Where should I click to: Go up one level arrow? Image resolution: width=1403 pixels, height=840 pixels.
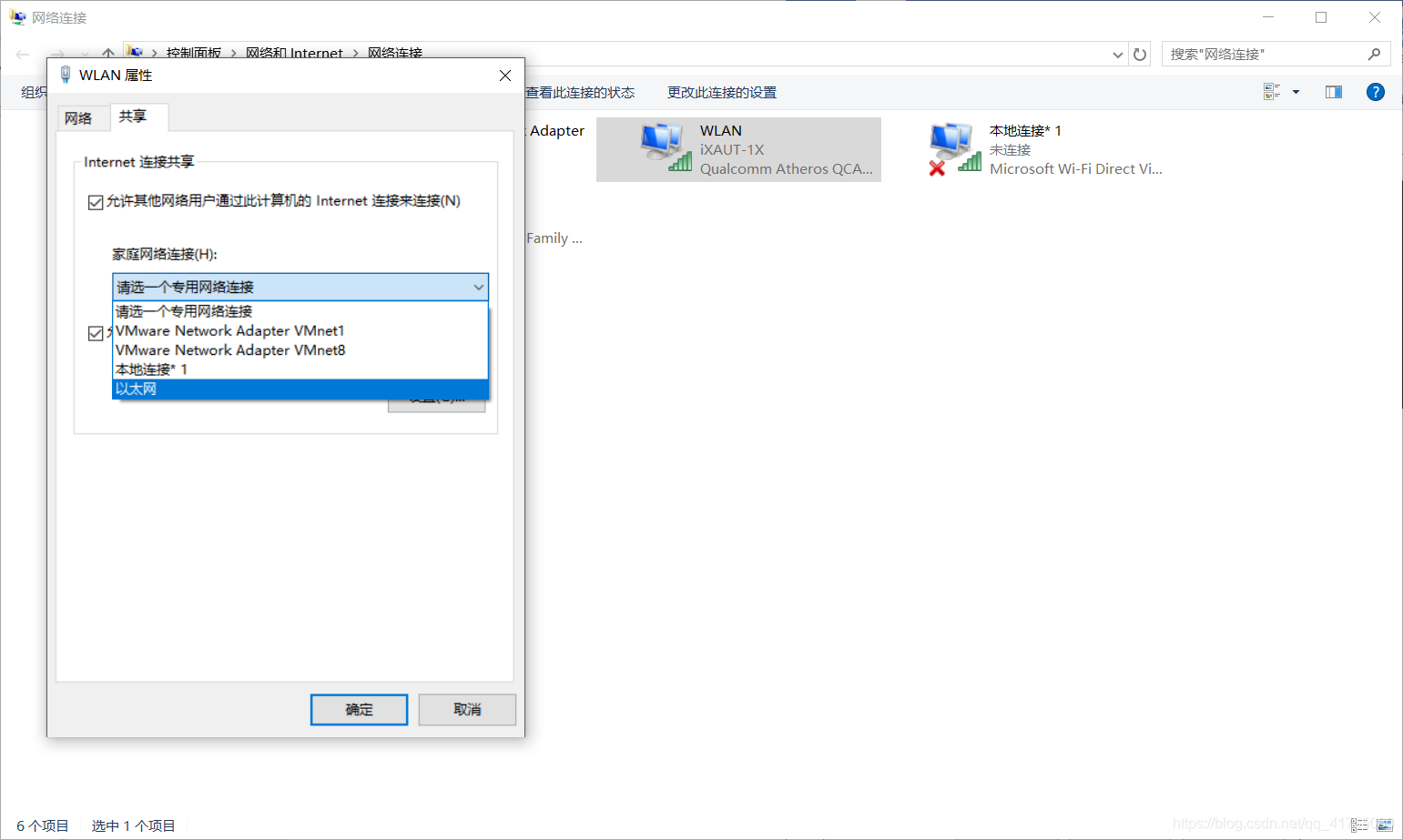[108, 54]
